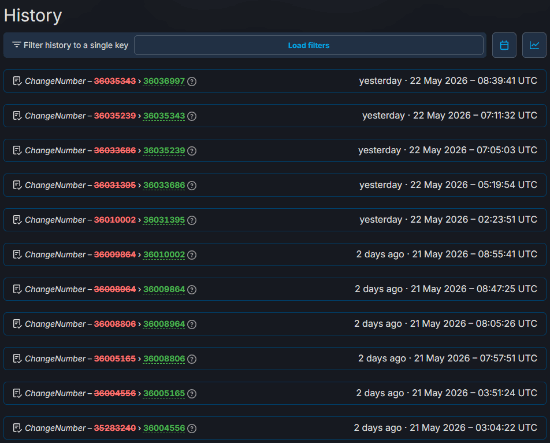Open green changelist link 36031395
This screenshot has width=550, height=443.
pos(164,220)
